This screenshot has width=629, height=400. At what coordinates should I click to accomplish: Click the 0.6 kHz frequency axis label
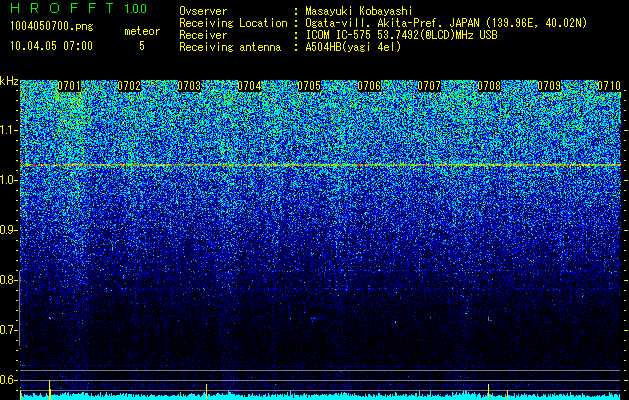(x=9, y=380)
